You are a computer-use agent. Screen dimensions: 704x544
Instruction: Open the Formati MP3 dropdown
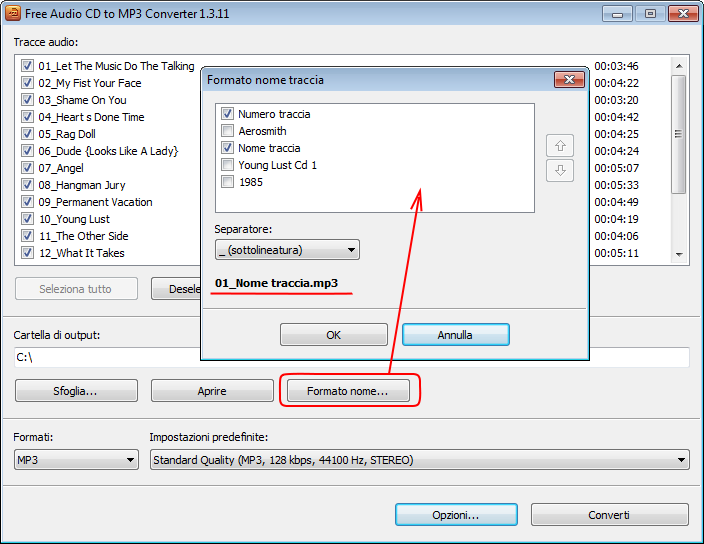[x=76, y=460]
